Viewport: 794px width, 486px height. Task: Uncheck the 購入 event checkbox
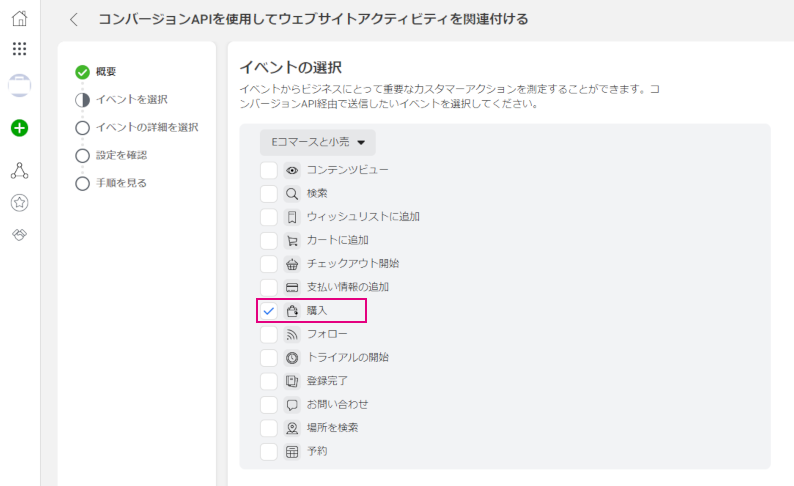point(269,311)
